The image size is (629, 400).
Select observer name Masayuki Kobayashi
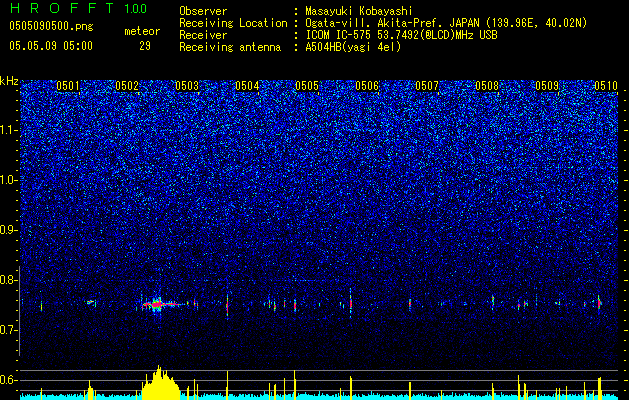[359, 11]
